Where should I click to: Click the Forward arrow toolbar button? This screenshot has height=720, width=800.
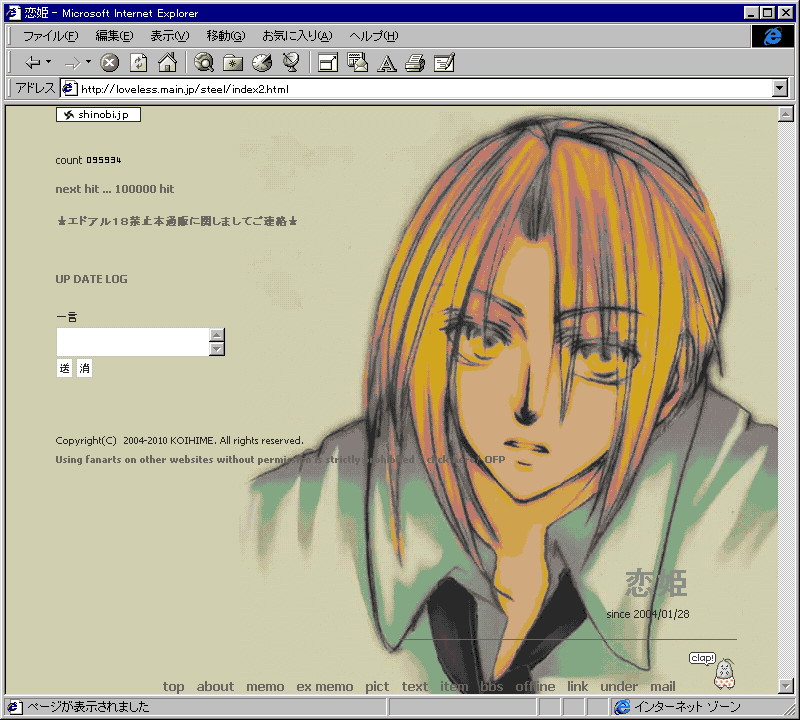[x=72, y=63]
